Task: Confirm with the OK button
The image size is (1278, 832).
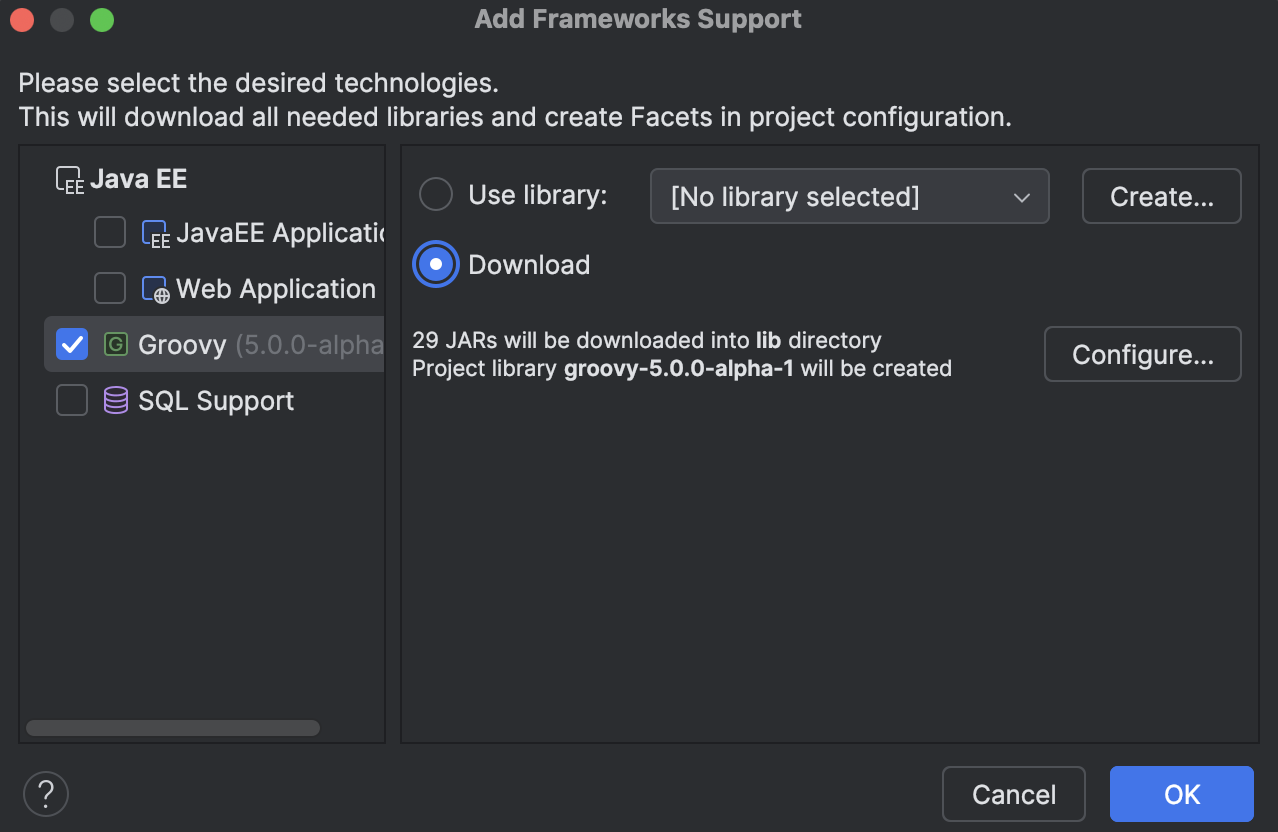Action: (1181, 793)
